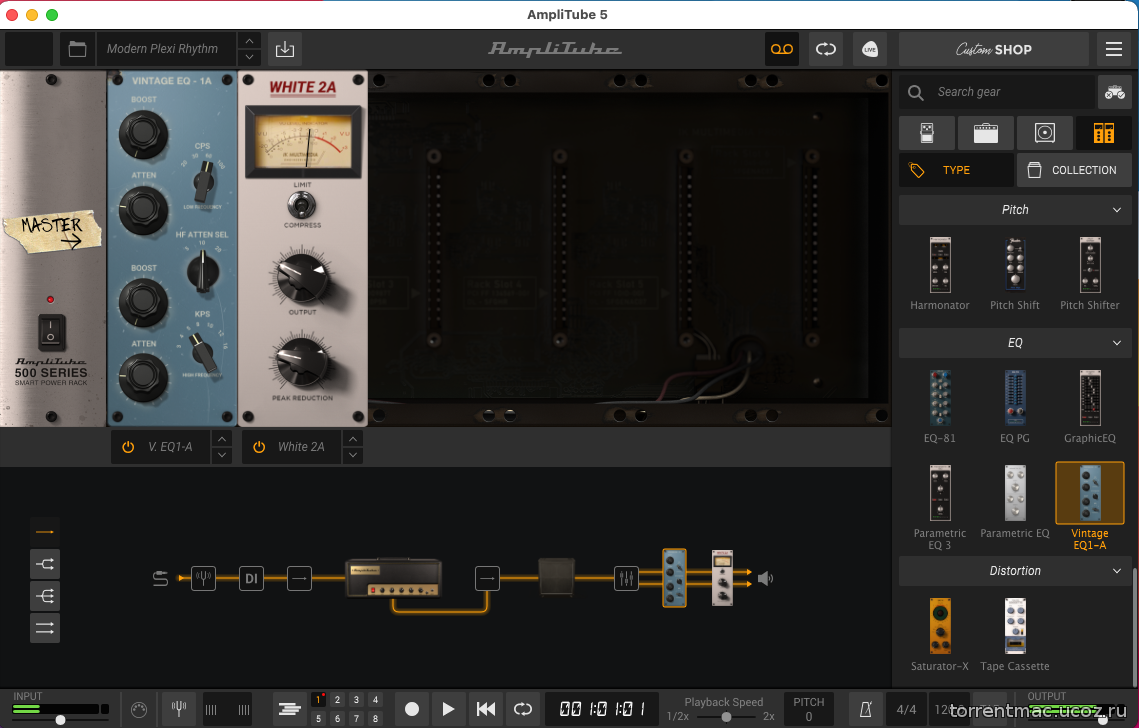Flip the 500 Series rack power switch
This screenshot has width=1139, height=728.
coord(51,333)
